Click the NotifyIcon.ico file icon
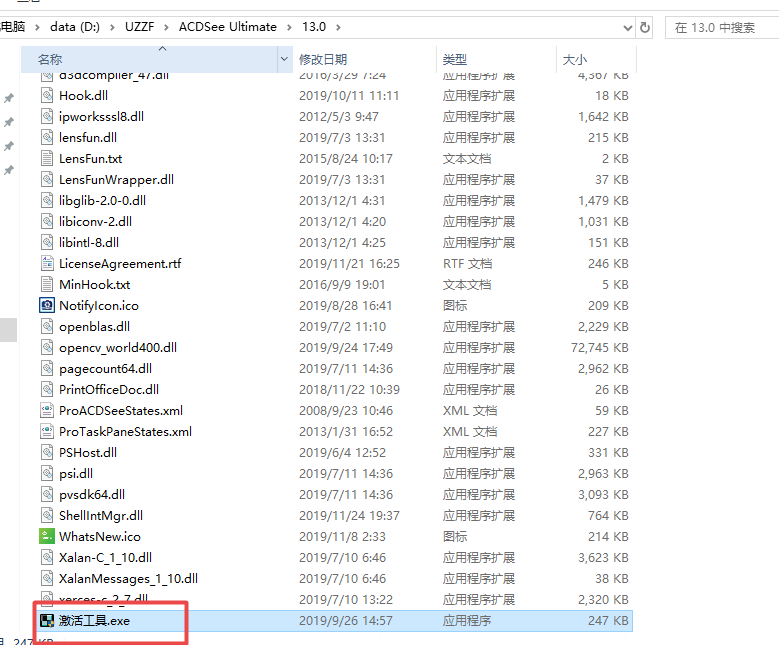 47,306
